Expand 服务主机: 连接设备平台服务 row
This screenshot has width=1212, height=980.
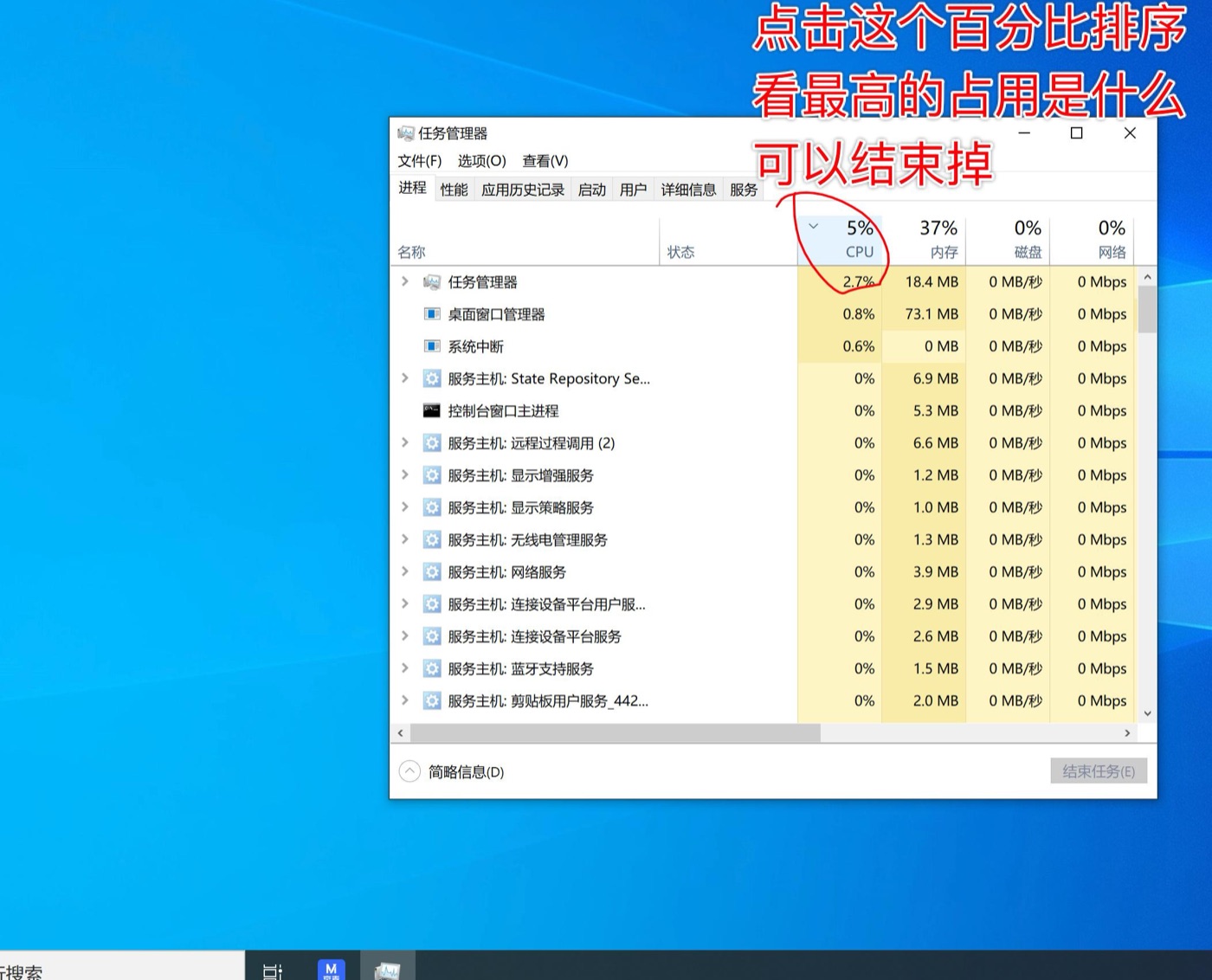(404, 636)
